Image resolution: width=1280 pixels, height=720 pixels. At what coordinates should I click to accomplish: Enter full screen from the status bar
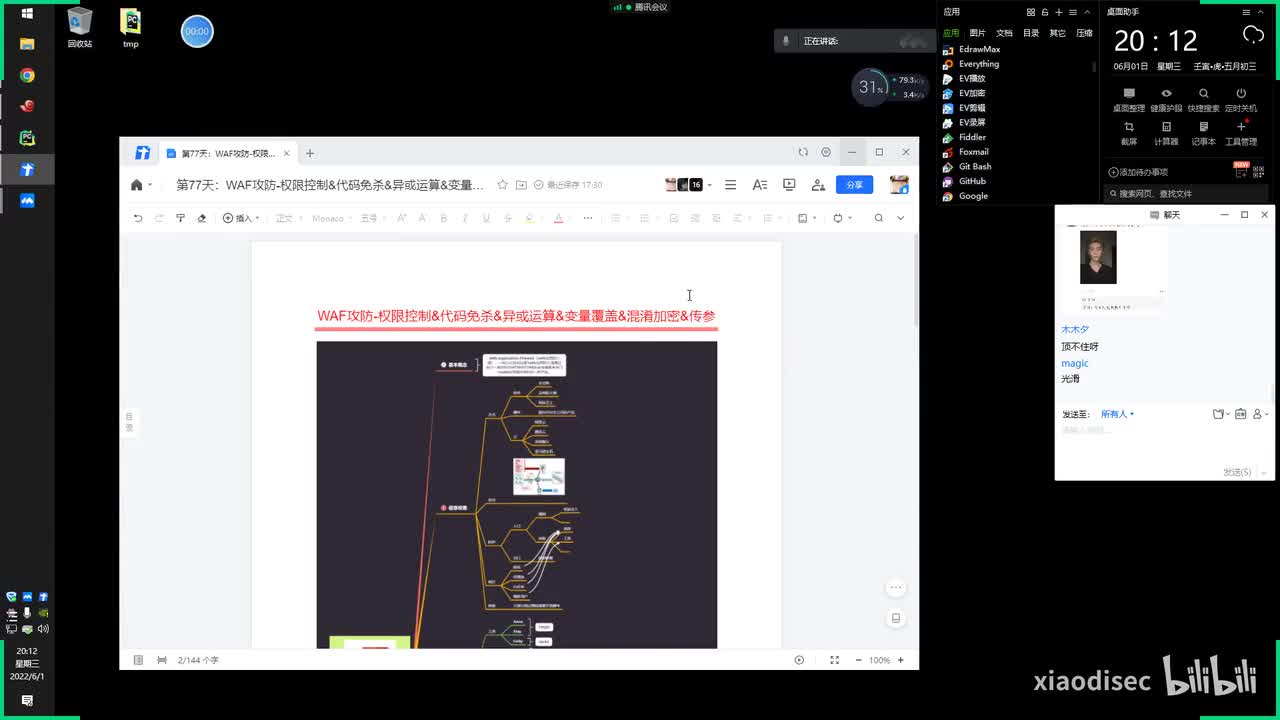[834, 660]
